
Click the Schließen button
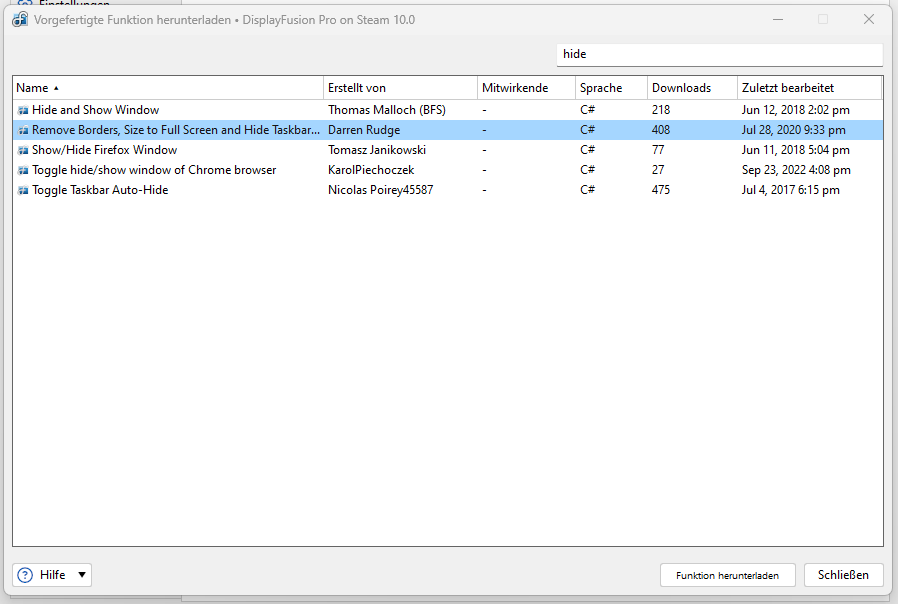click(843, 575)
